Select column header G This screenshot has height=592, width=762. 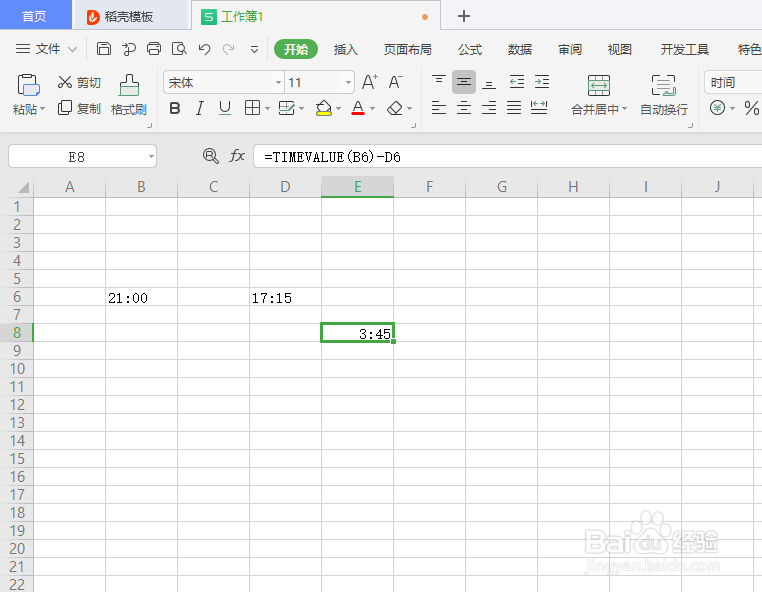coord(501,187)
